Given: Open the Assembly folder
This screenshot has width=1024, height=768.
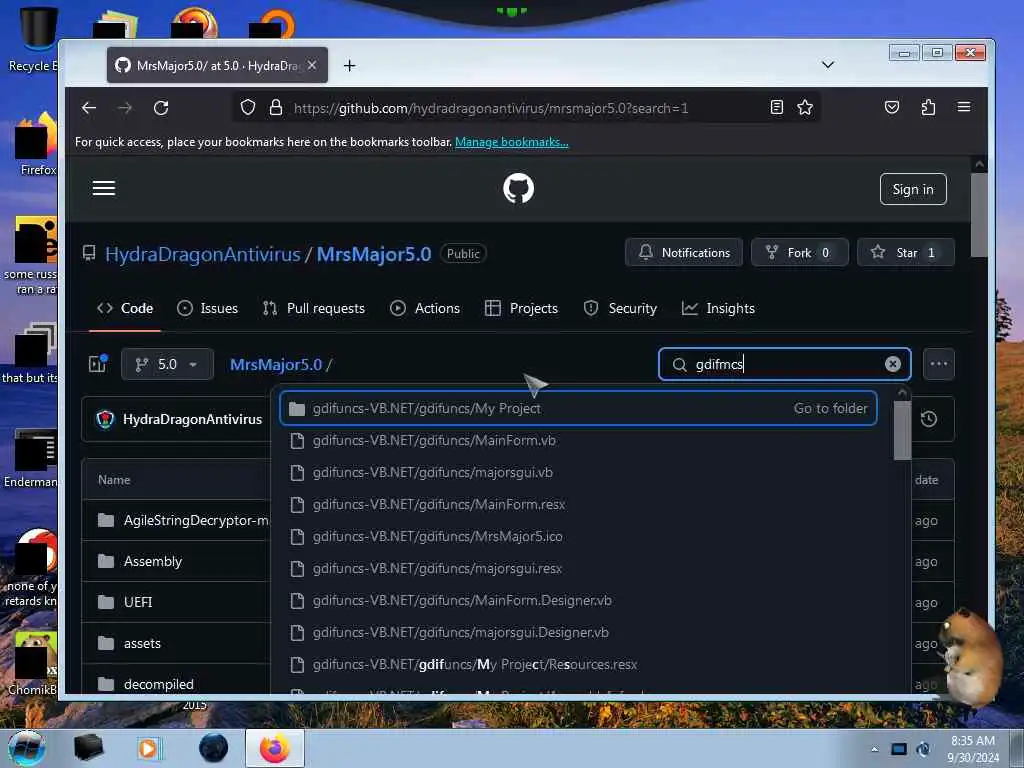Looking at the screenshot, I should (153, 562).
